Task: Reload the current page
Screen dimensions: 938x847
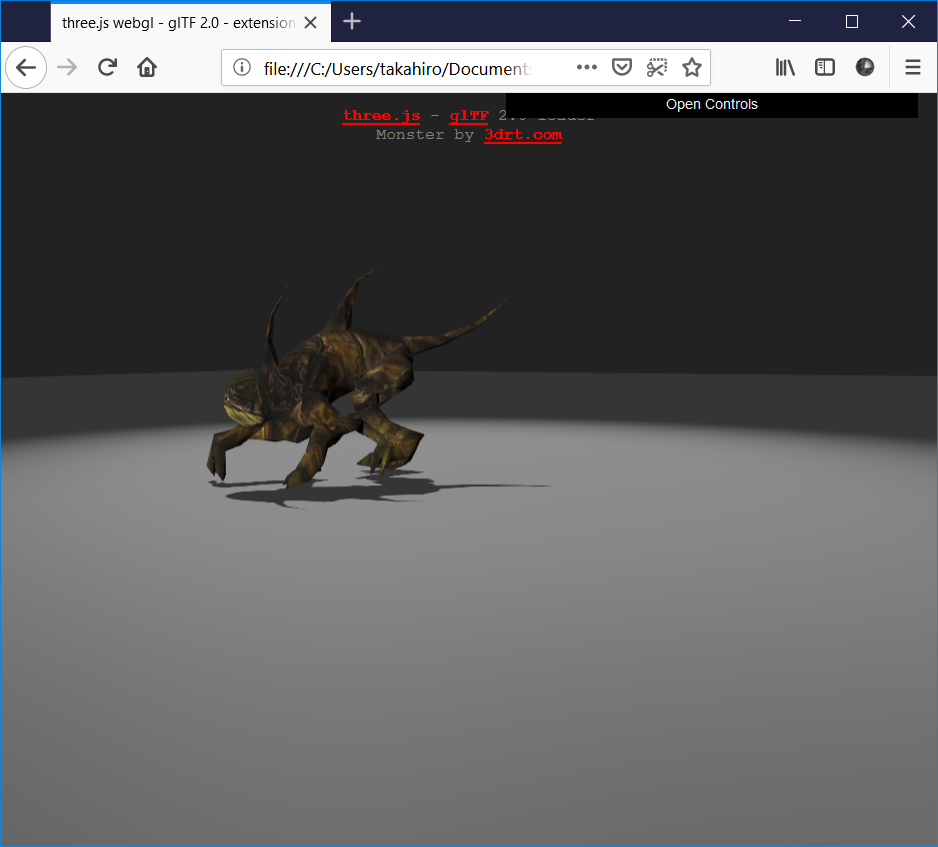Action: pyautogui.click(x=107, y=68)
